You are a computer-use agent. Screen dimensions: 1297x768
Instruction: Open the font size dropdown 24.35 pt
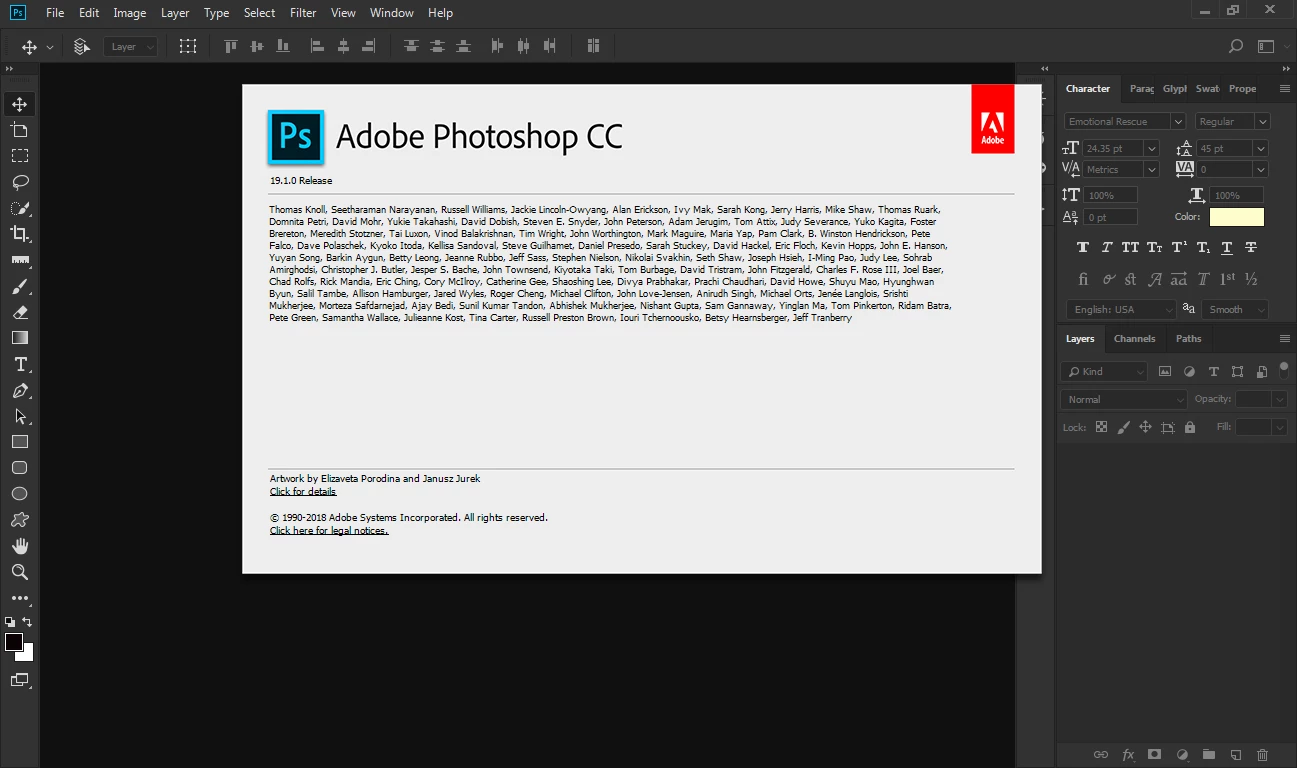click(x=1120, y=148)
